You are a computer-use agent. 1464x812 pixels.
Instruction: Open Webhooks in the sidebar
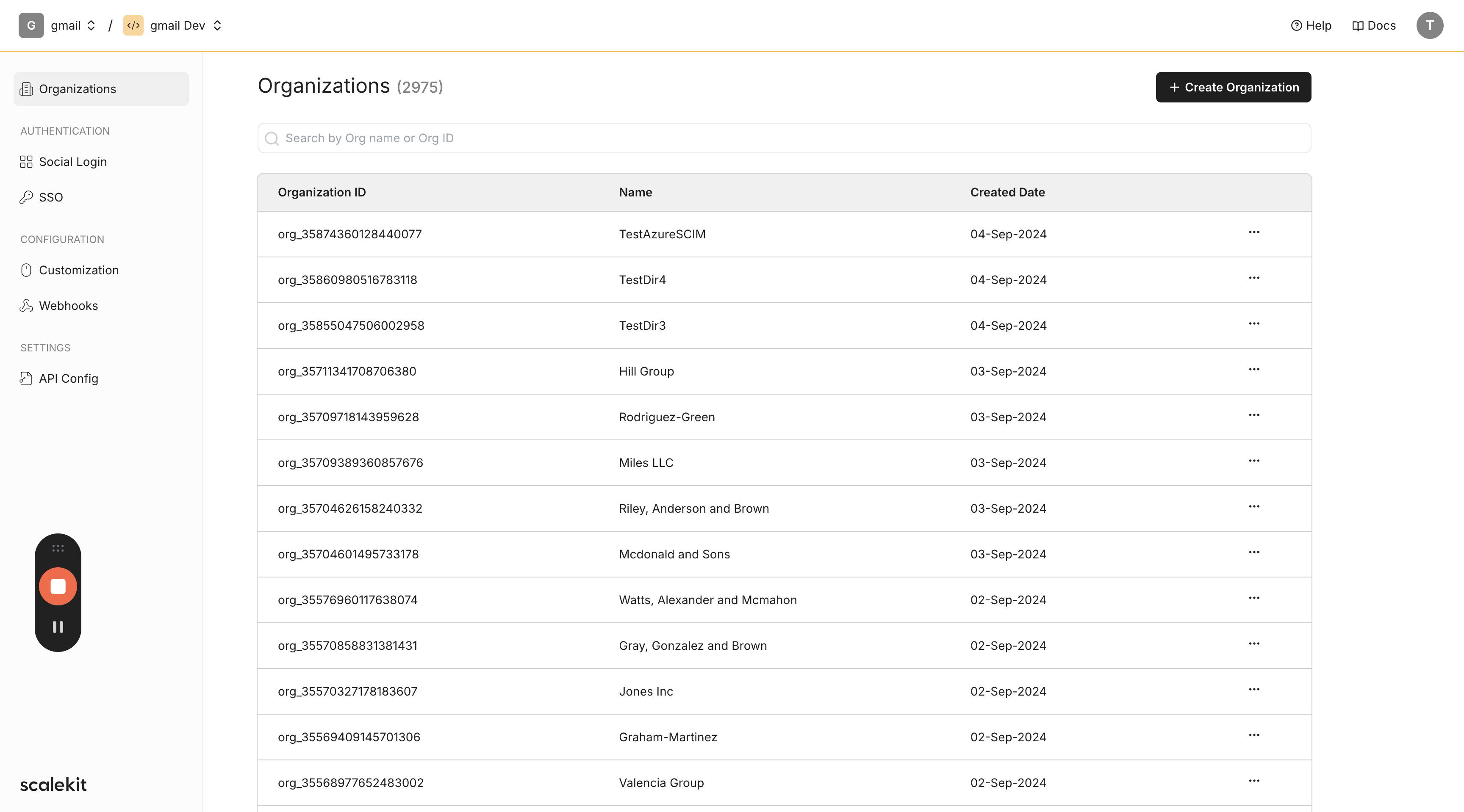pyautogui.click(x=101, y=306)
